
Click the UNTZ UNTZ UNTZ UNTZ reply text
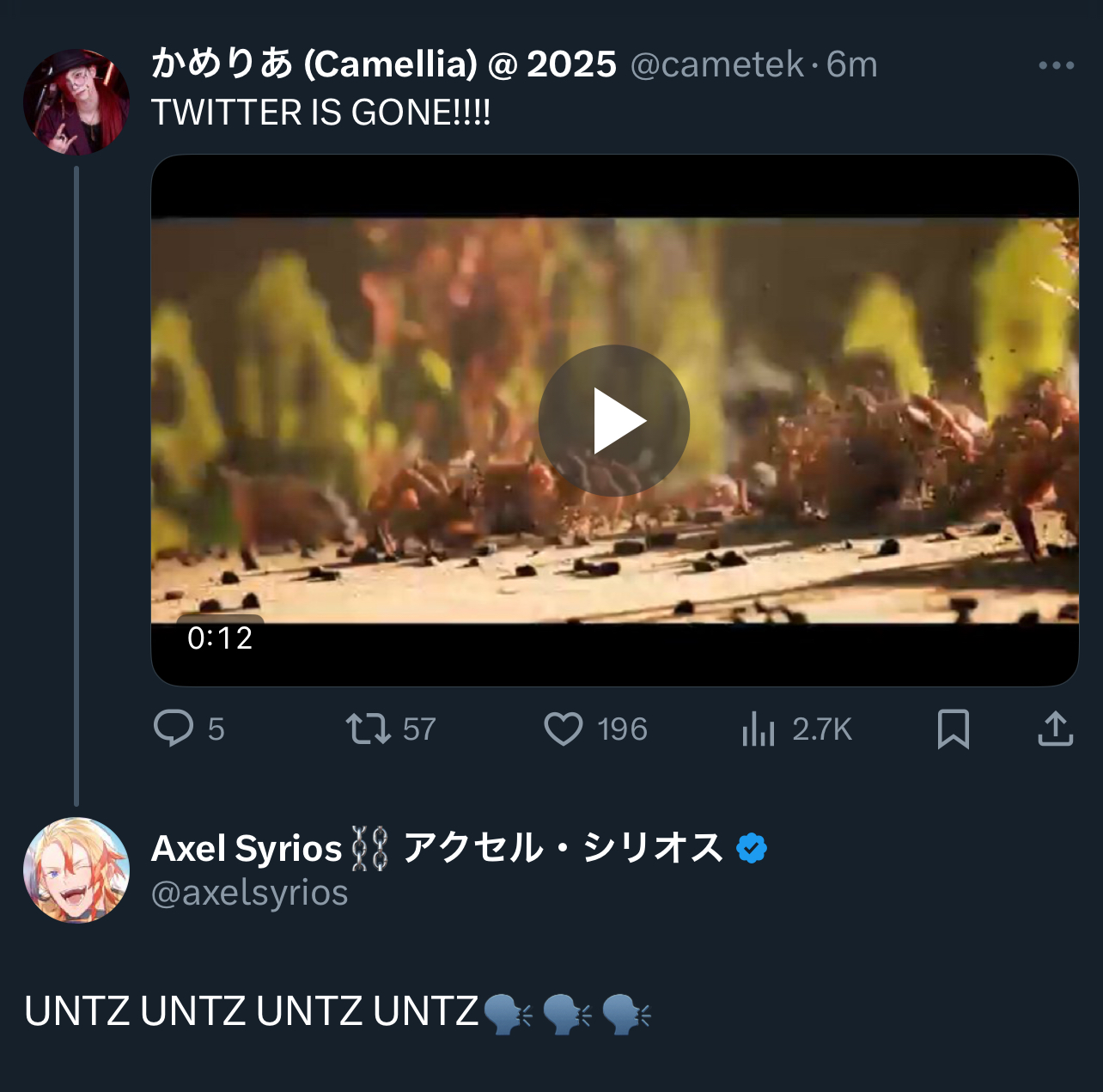(251, 1011)
